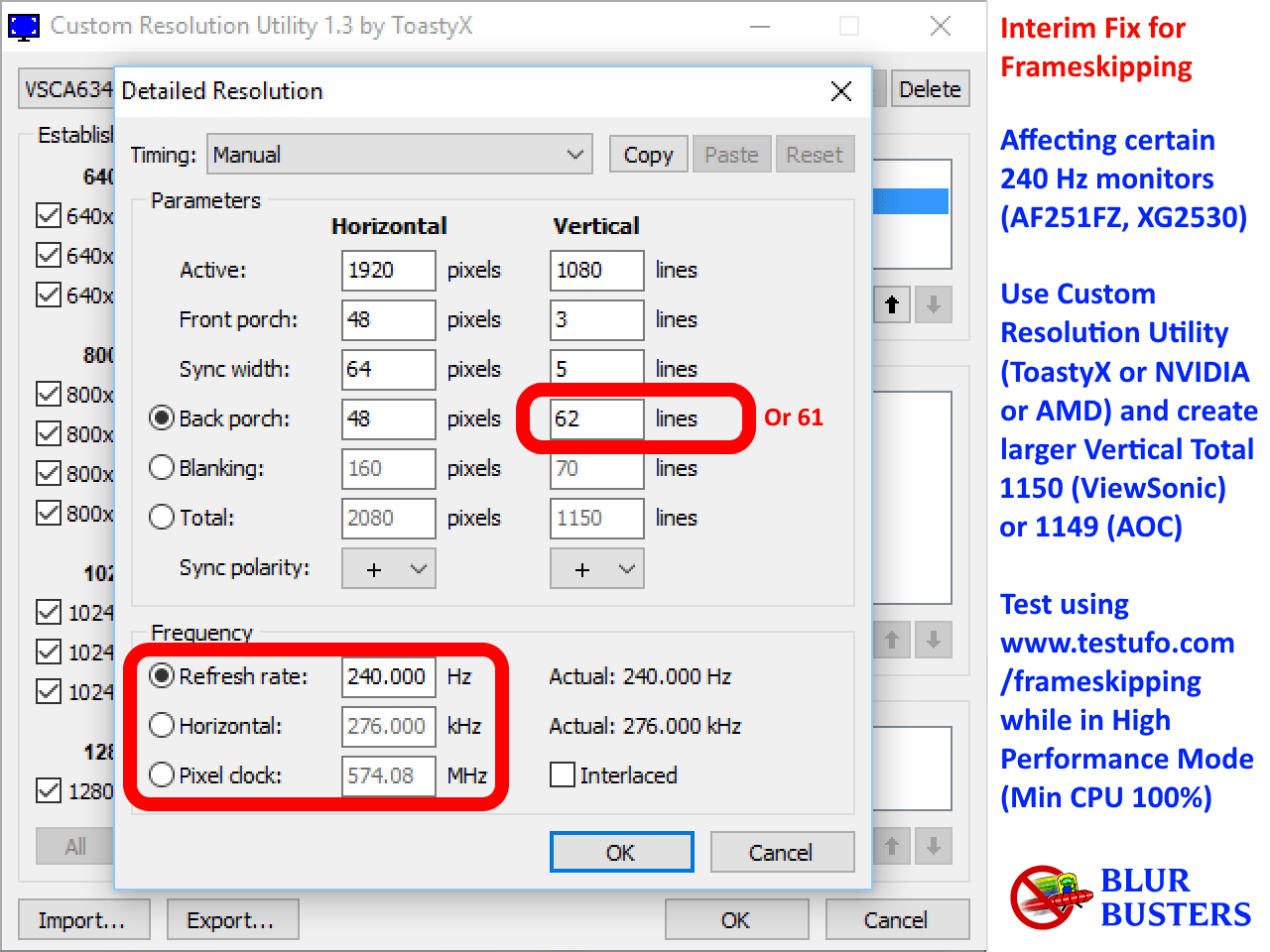Select the Blanking radio button
The width and height of the screenshot is (1270, 952).
click(x=162, y=467)
